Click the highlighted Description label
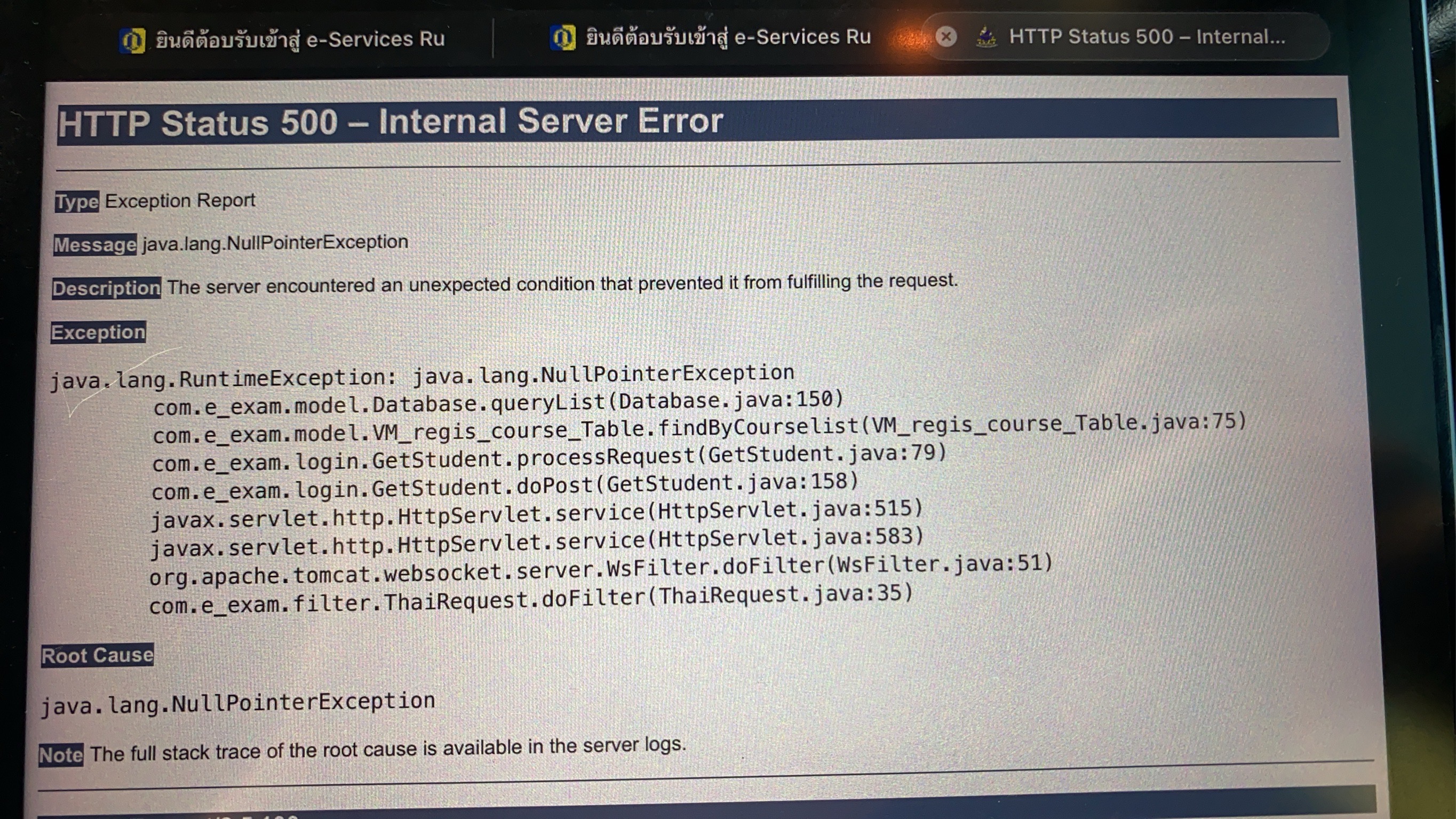Image resolution: width=1456 pixels, height=819 pixels. [x=106, y=288]
